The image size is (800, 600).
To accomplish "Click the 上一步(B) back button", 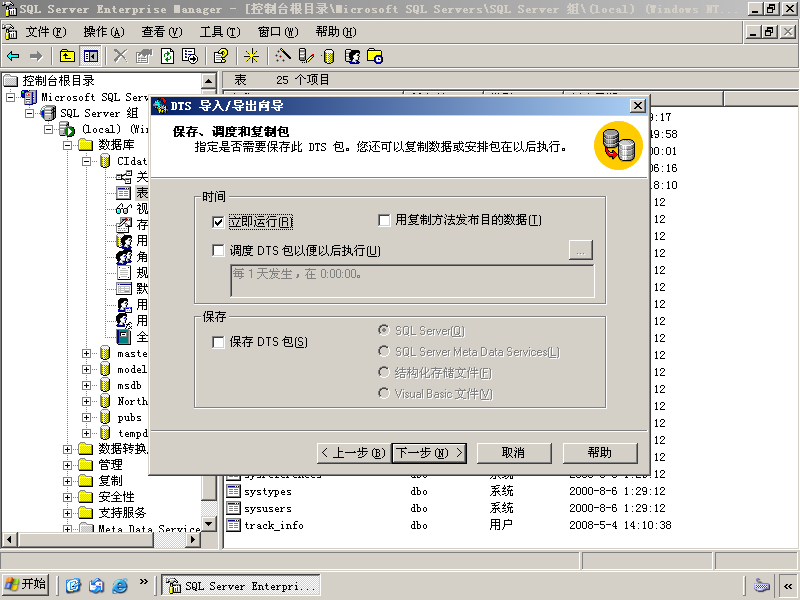I will 354,453.
